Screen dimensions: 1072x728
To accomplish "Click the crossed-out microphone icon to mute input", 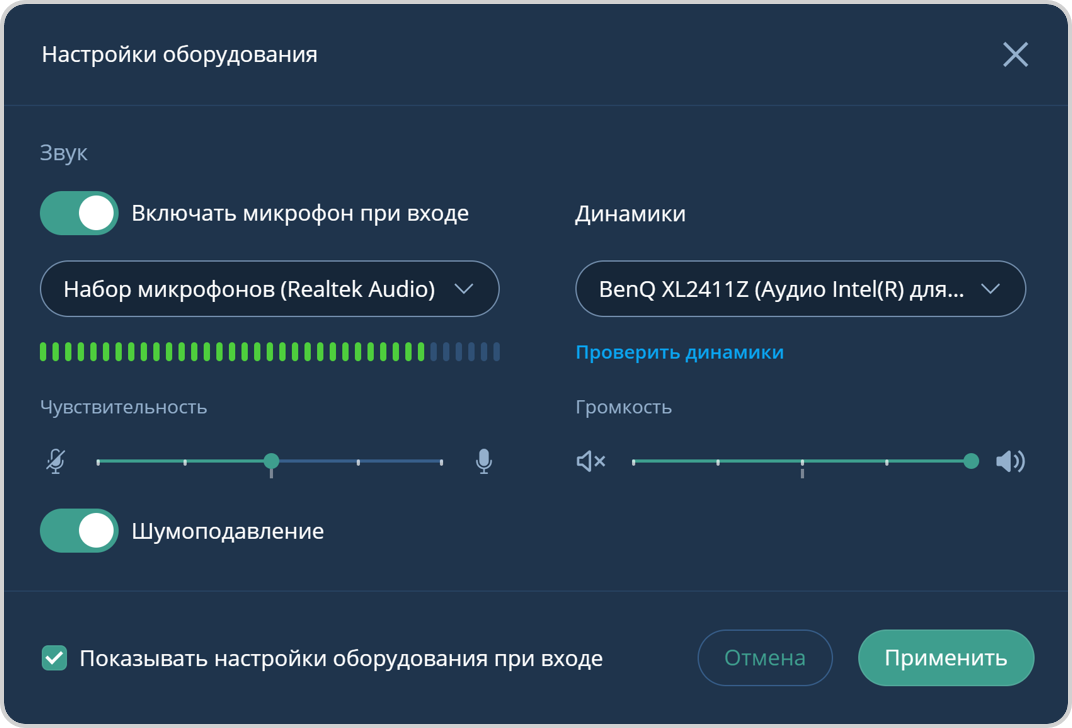I will (57, 461).
